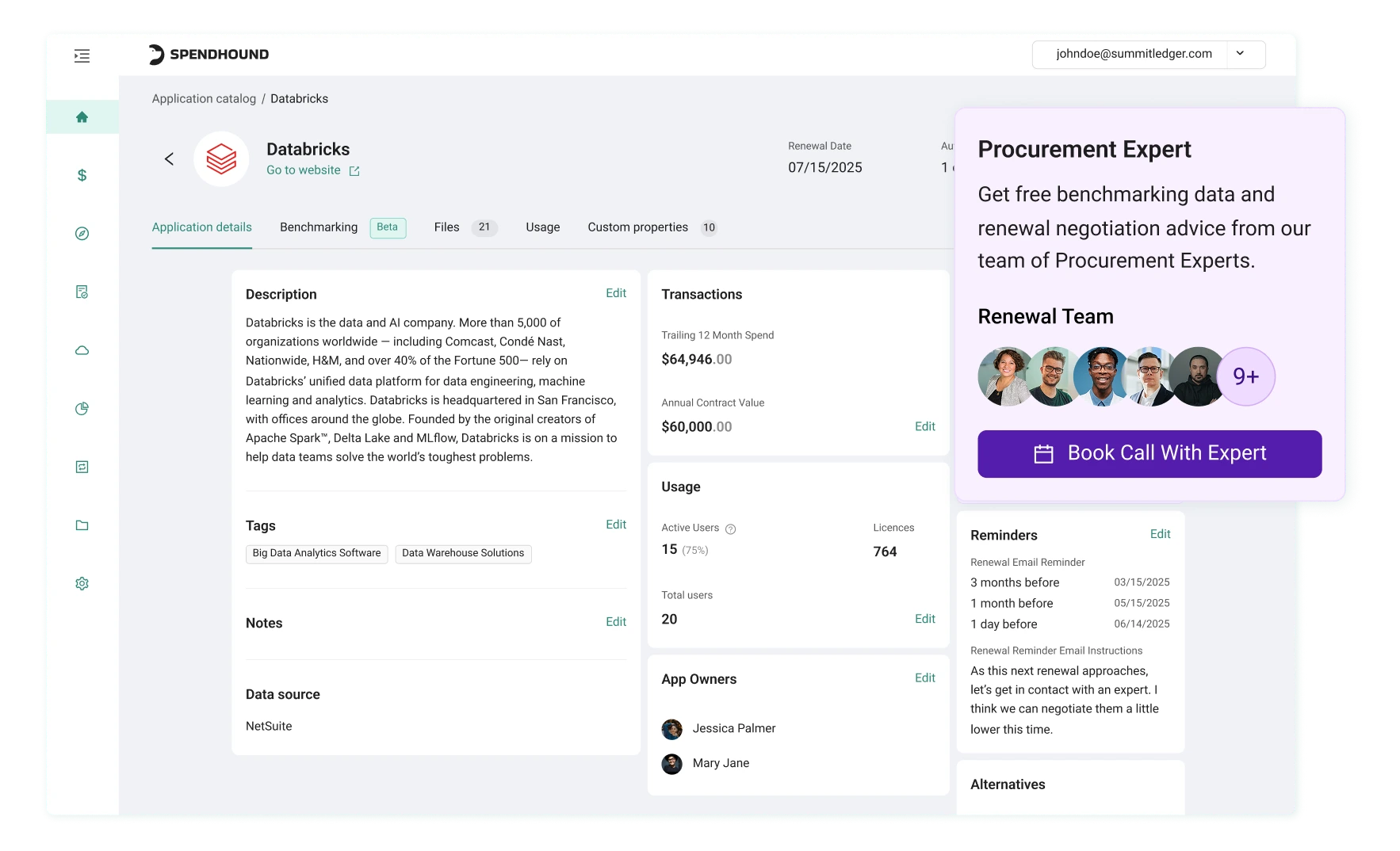The image size is (1400, 851).
Task: Edit the Description section
Action: (615, 293)
